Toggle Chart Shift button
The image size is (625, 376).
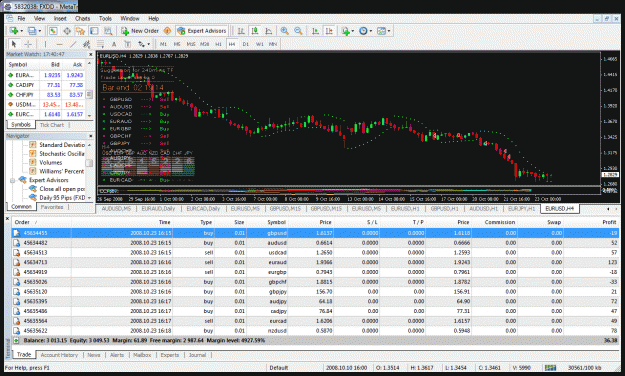(329, 31)
